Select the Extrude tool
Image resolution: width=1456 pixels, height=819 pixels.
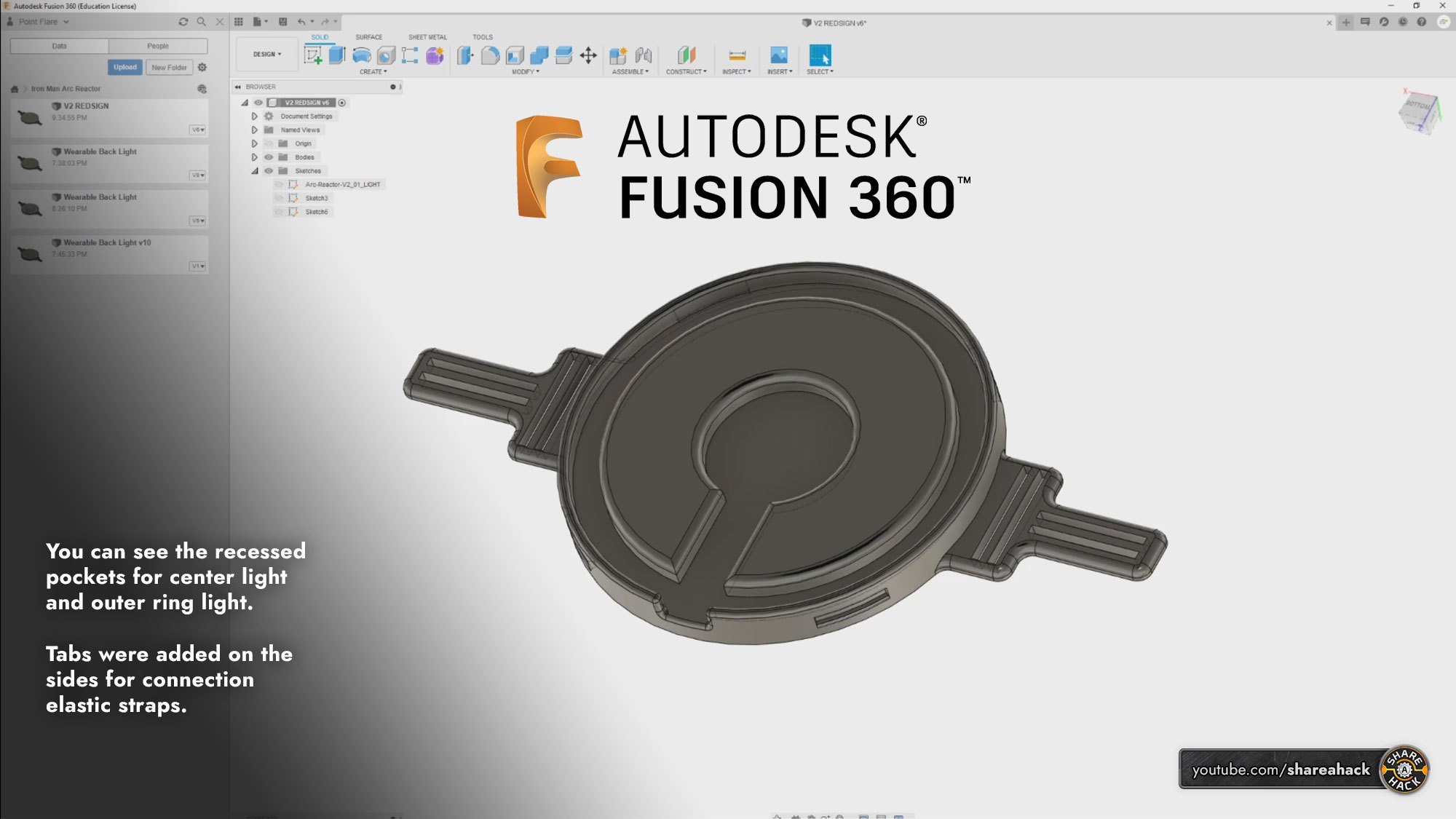[337, 55]
